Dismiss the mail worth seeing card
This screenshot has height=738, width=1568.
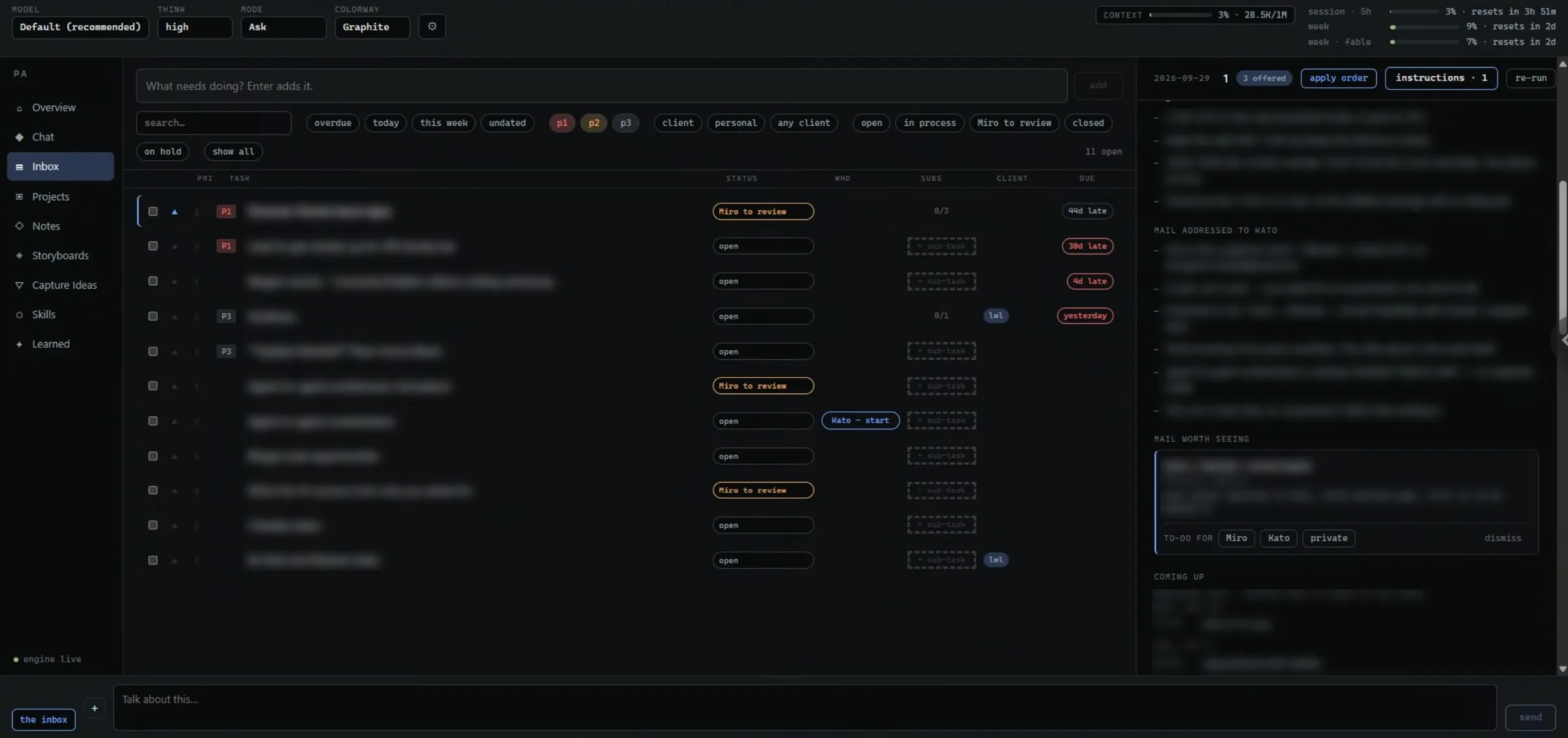[x=1503, y=538]
